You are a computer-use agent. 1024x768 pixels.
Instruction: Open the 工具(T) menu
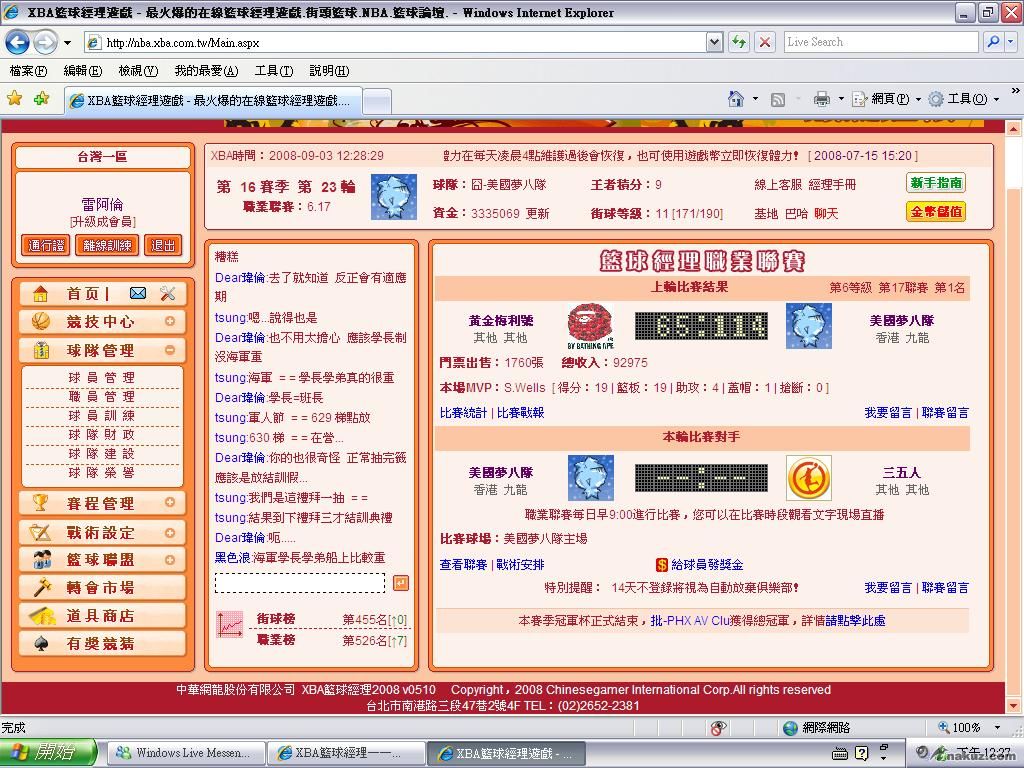[x=274, y=71]
